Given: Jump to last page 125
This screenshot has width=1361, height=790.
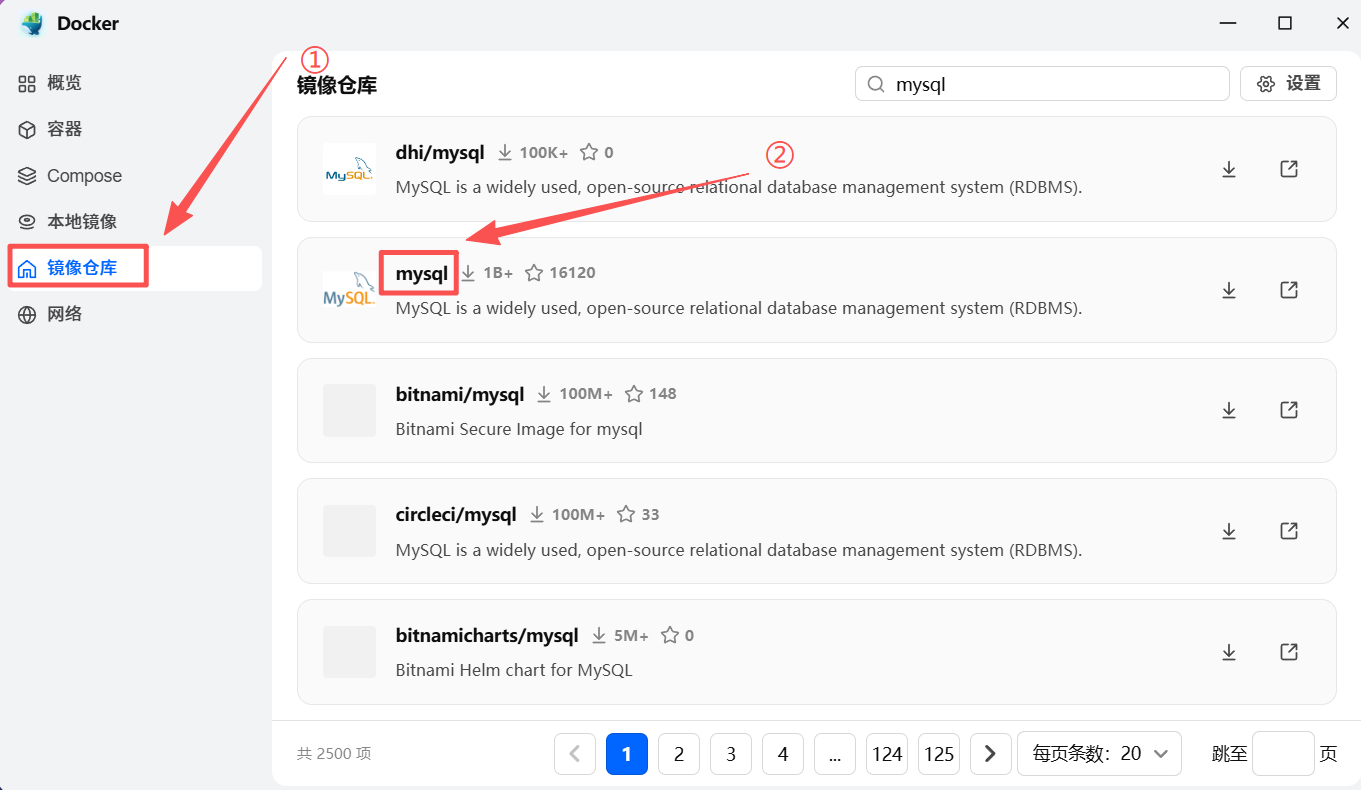Looking at the screenshot, I should pos(939,754).
